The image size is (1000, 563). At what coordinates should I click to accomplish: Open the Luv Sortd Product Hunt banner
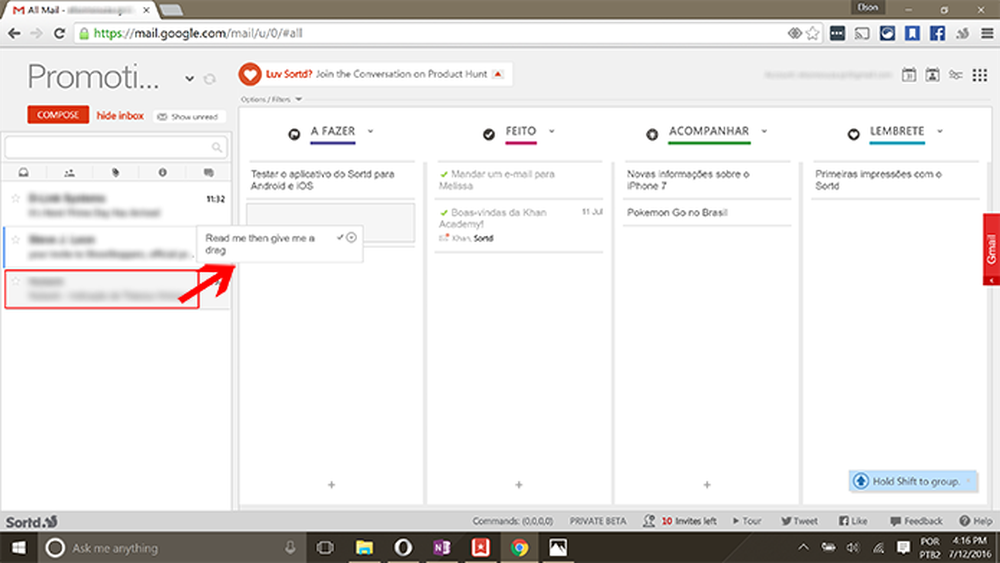pyautogui.click(x=376, y=74)
